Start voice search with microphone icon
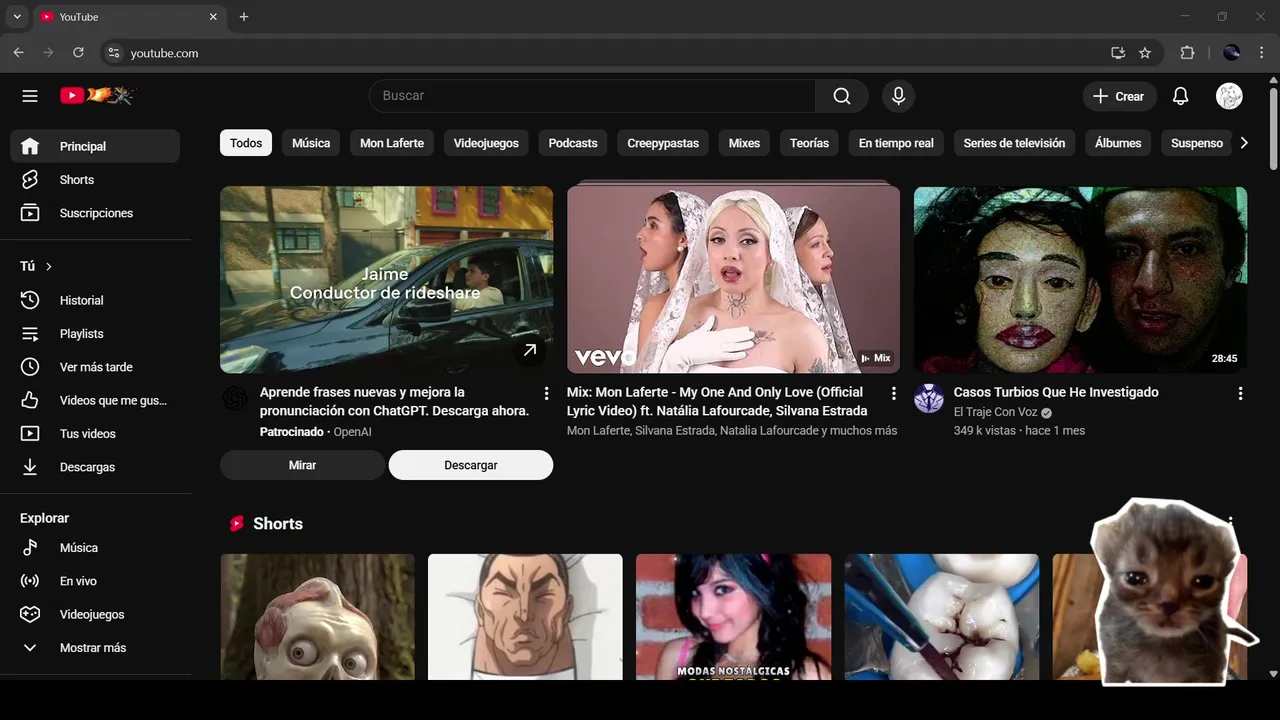Viewport: 1280px width, 720px height. [x=898, y=96]
